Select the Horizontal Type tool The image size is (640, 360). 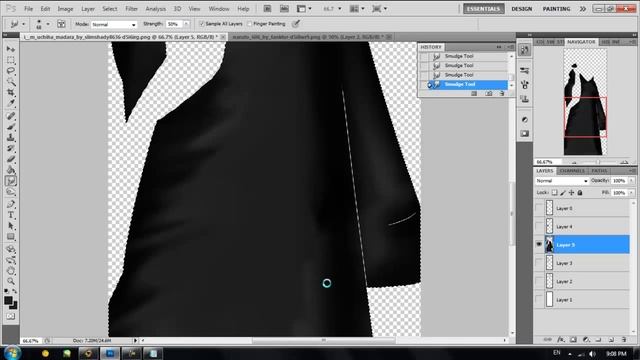(x=11, y=215)
